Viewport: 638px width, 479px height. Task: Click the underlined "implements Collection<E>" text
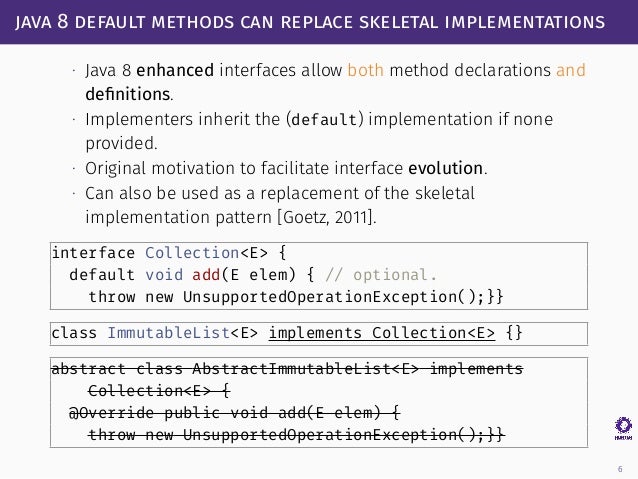point(382,333)
